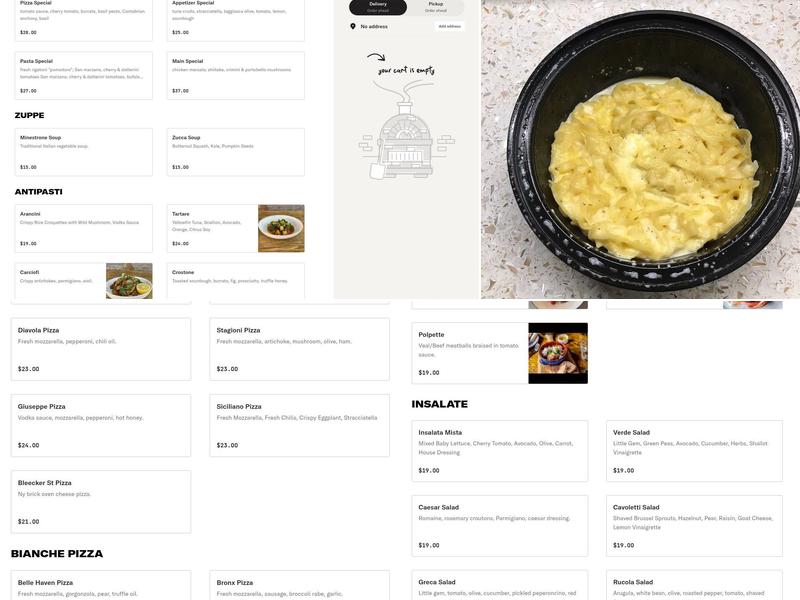Add the Caesar Salad item

point(499,526)
